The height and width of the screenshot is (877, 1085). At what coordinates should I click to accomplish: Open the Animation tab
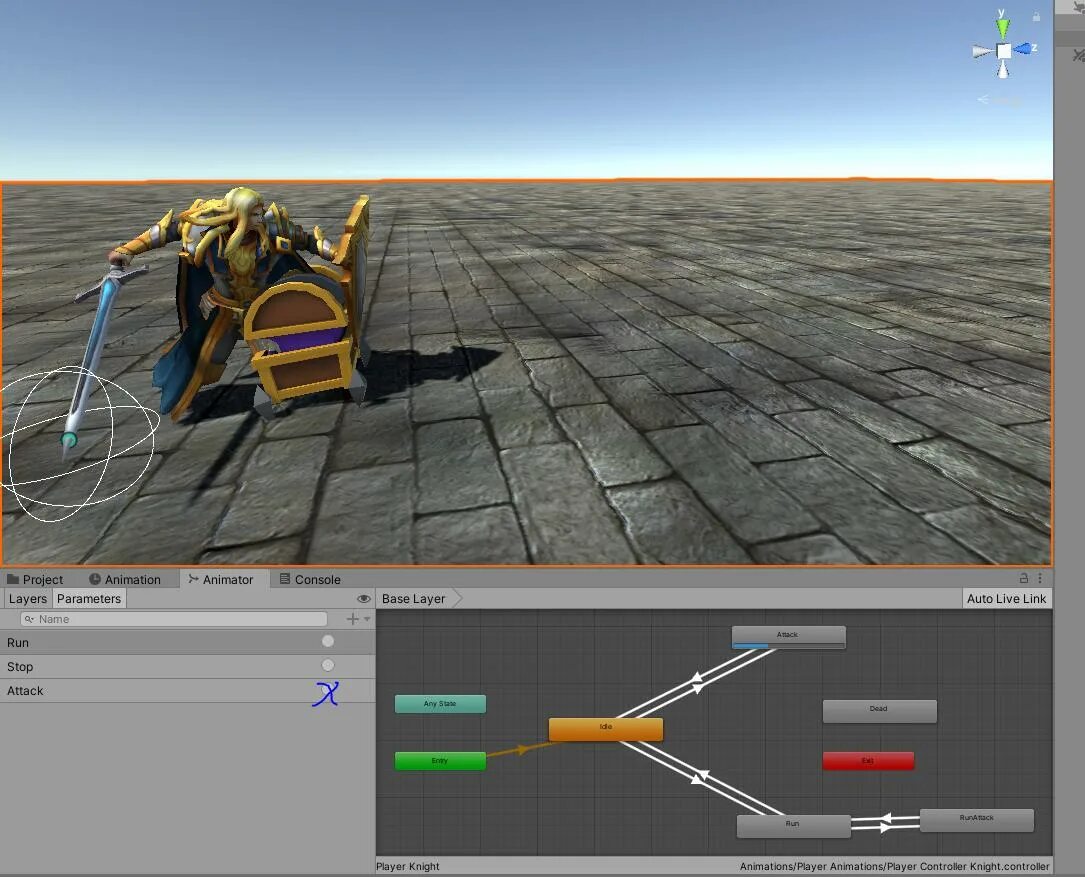click(125, 579)
